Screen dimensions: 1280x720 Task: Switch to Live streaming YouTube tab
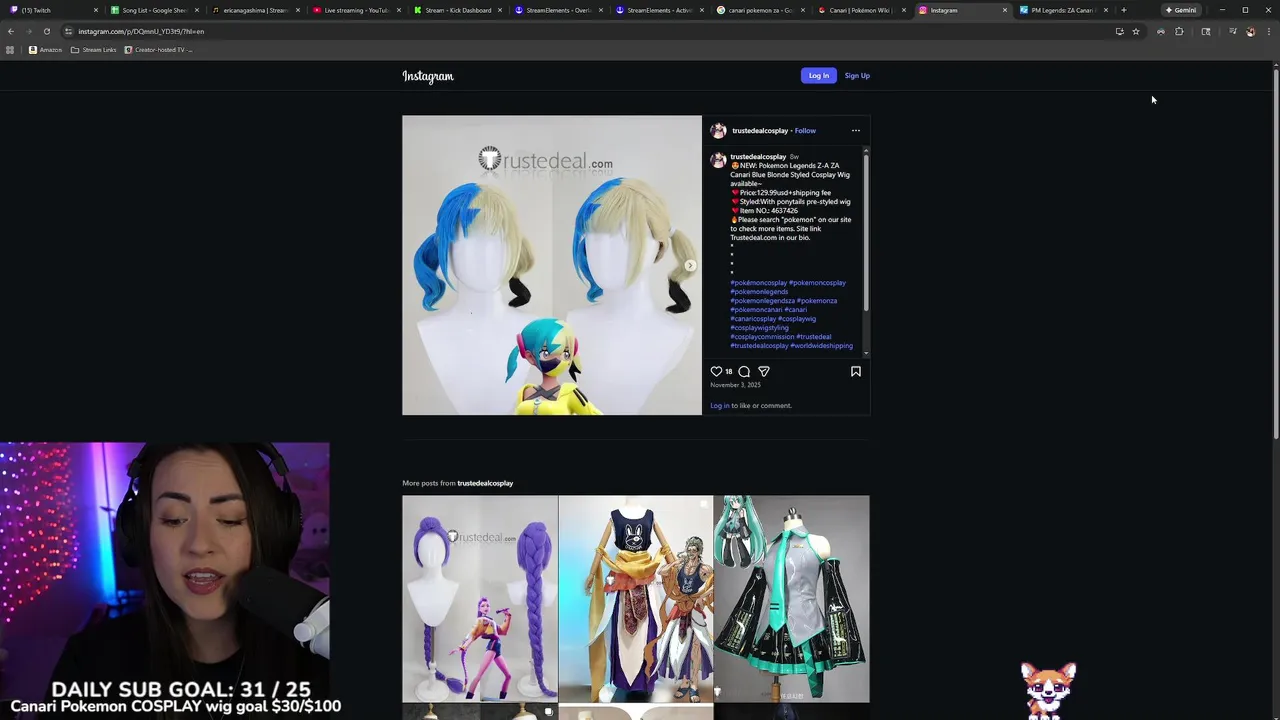click(x=357, y=10)
